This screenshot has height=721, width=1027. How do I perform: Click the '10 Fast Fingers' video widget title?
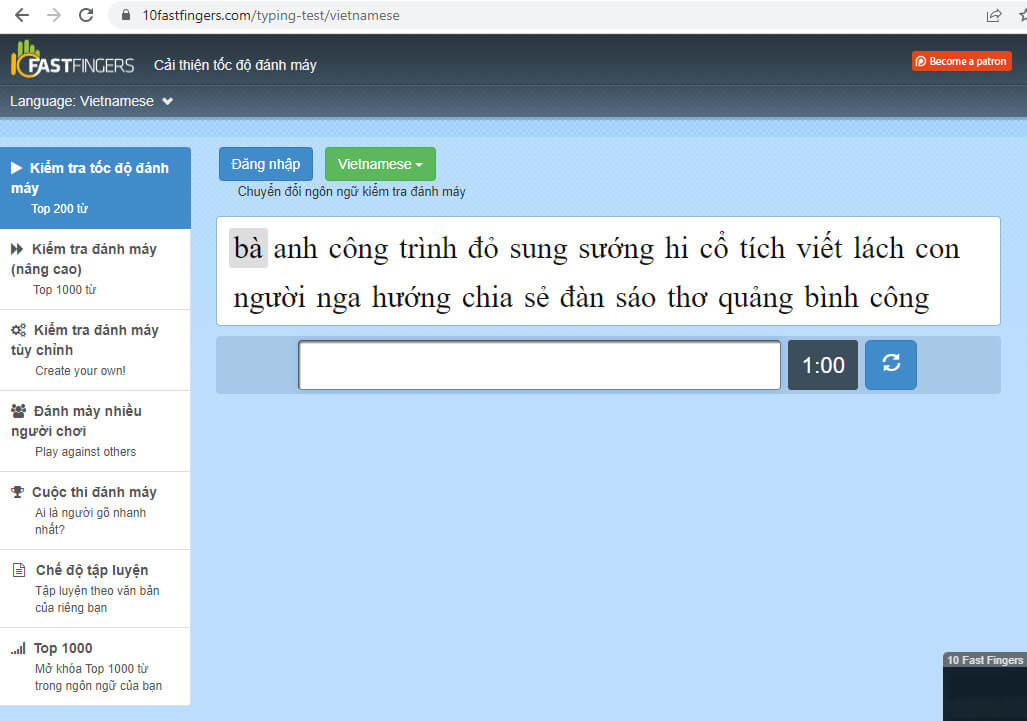tap(984, 660)
